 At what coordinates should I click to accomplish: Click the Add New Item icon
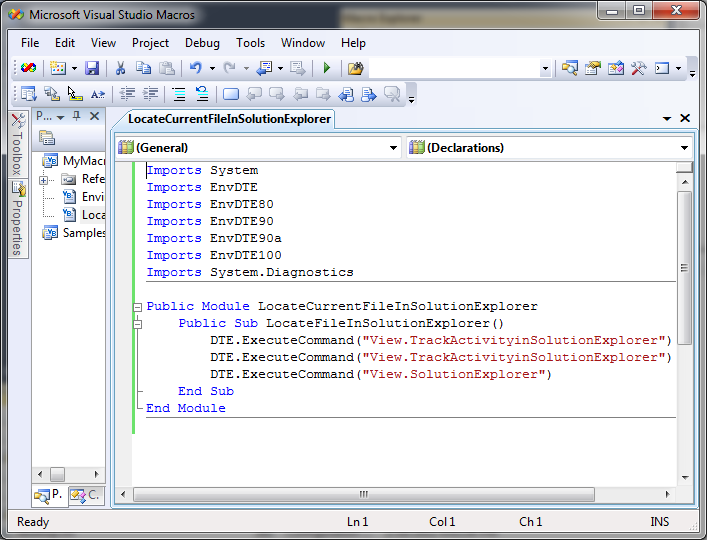[58, 69]
